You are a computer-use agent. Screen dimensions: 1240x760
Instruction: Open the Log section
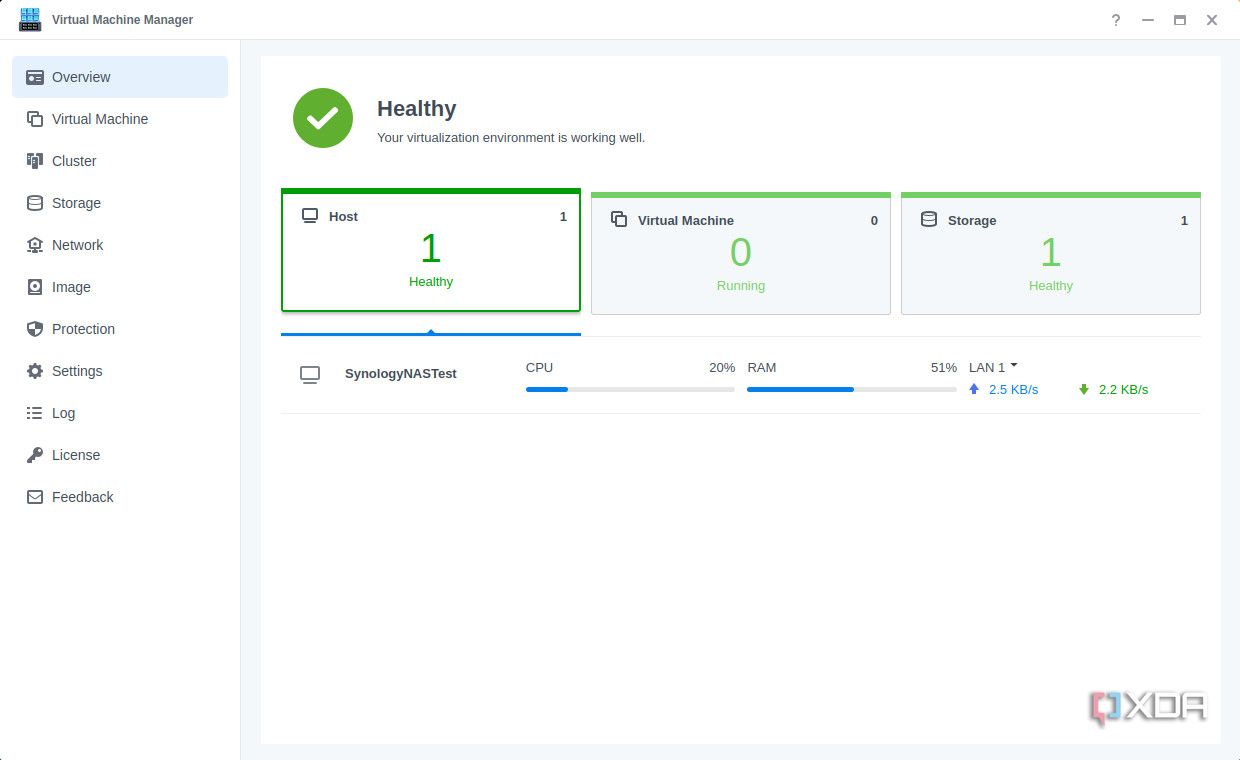[62, 413]
